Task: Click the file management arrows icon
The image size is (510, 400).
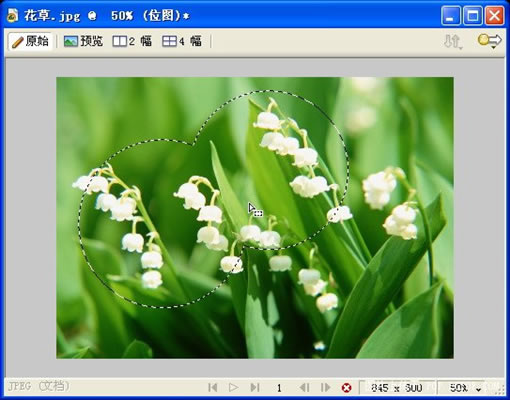Action: [x=453, y=42]
